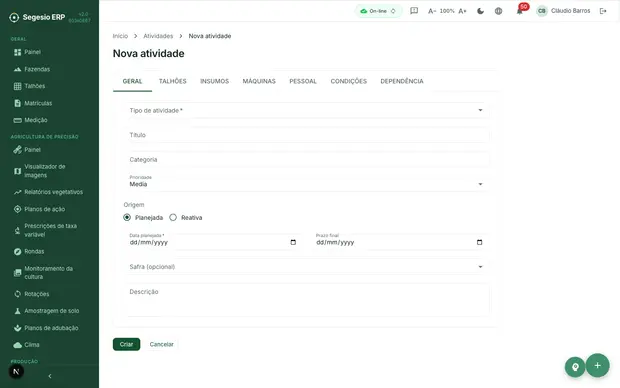The width and height of the screenshot is (620, 388).
Task: Switch to the Dependência tab
Action: [402, 81]
